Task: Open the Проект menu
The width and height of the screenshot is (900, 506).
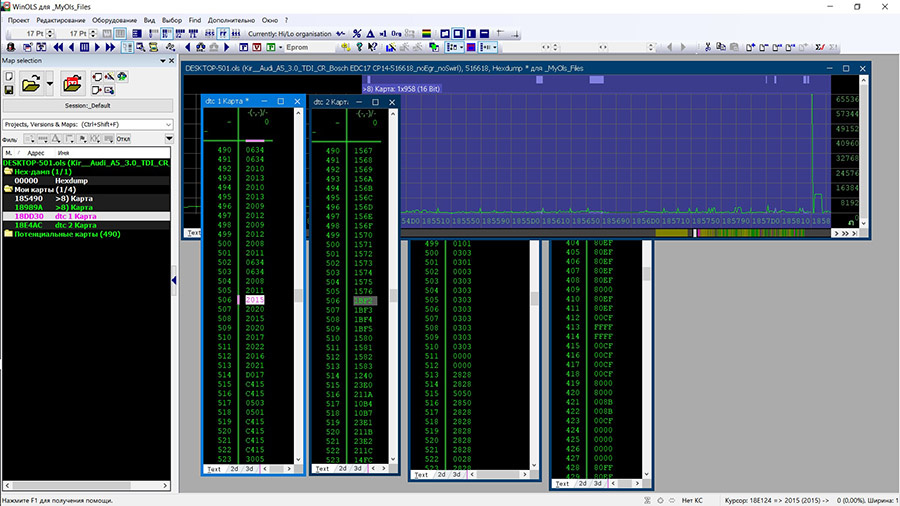Action: pyautogui.click(x=18, y=20)
